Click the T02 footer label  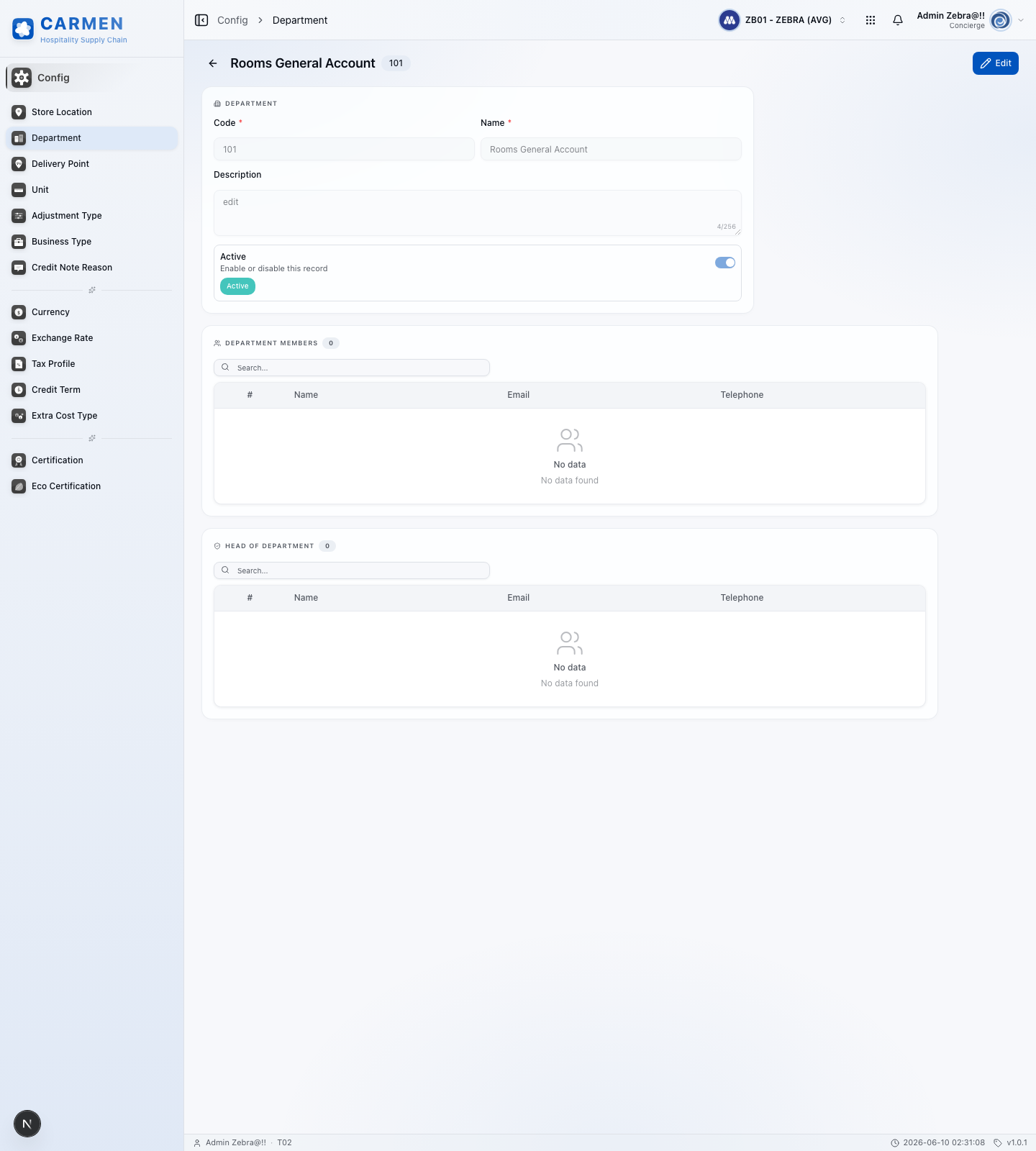(x=284, y=1142)
